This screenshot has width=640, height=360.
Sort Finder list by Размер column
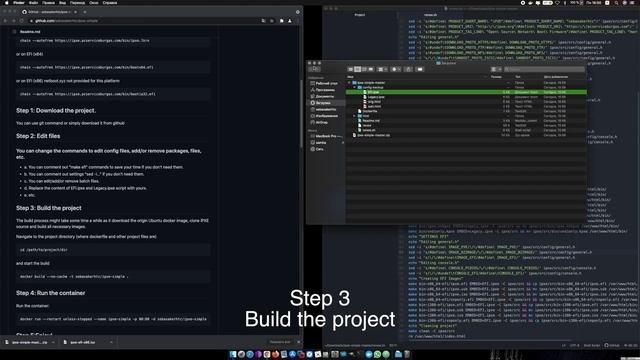point(496,77)
